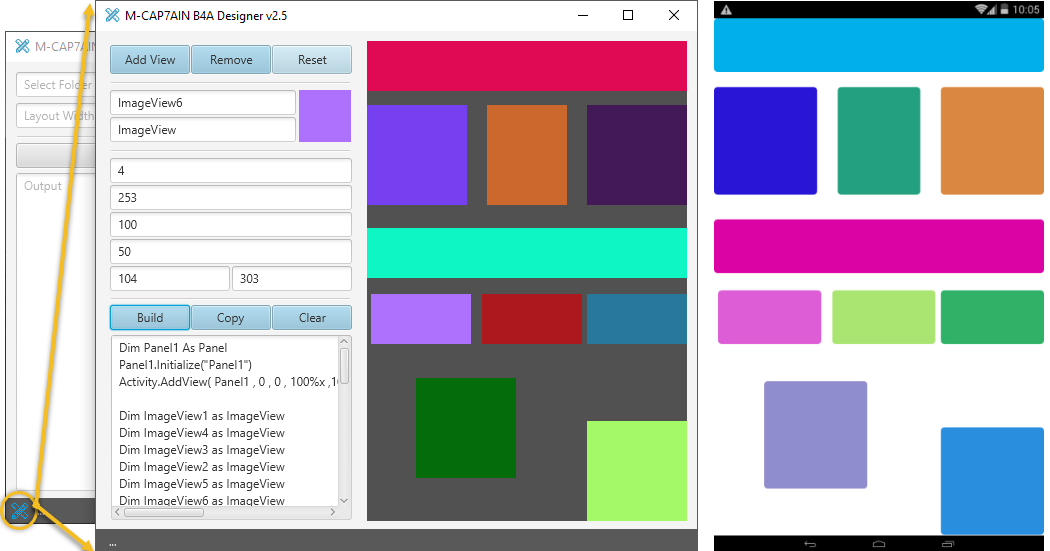
Task: Click the ImageView6 name field
Action: pos(203,103)
